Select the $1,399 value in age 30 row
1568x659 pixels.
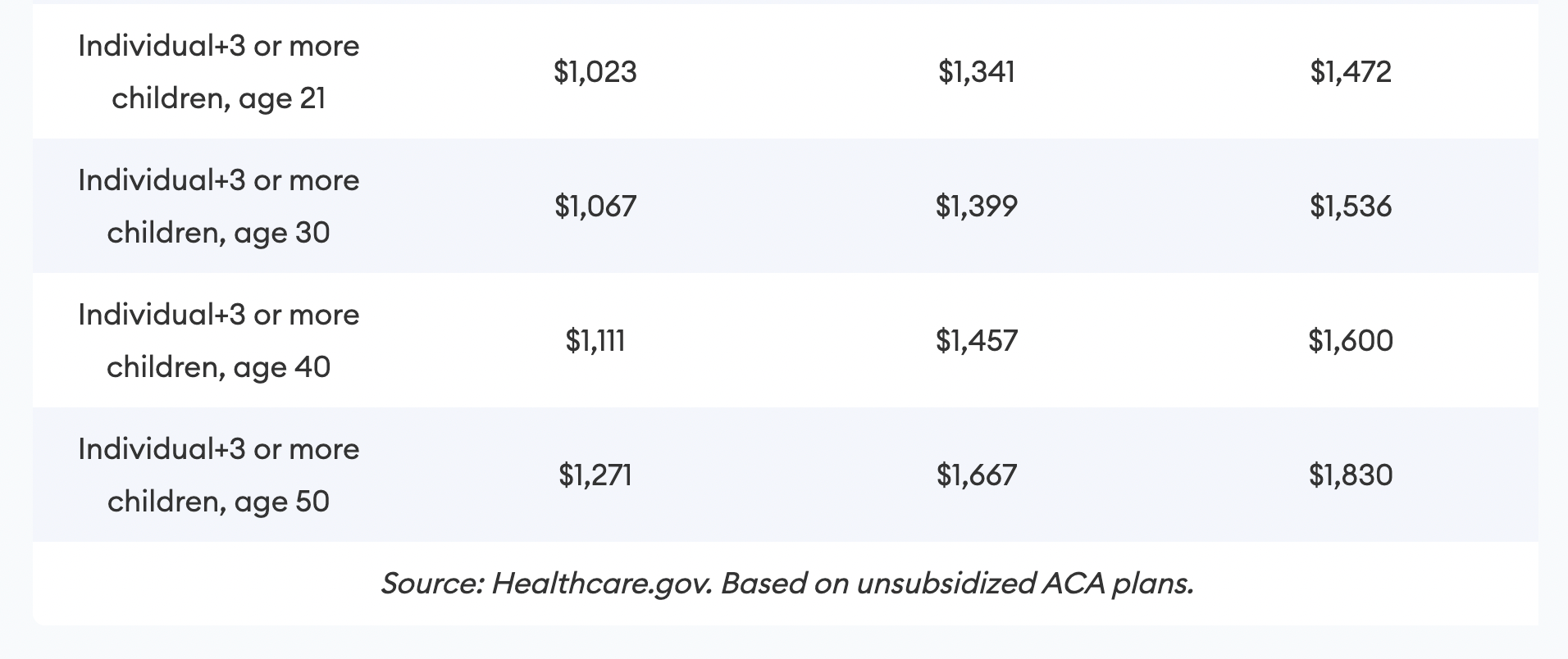977,206
